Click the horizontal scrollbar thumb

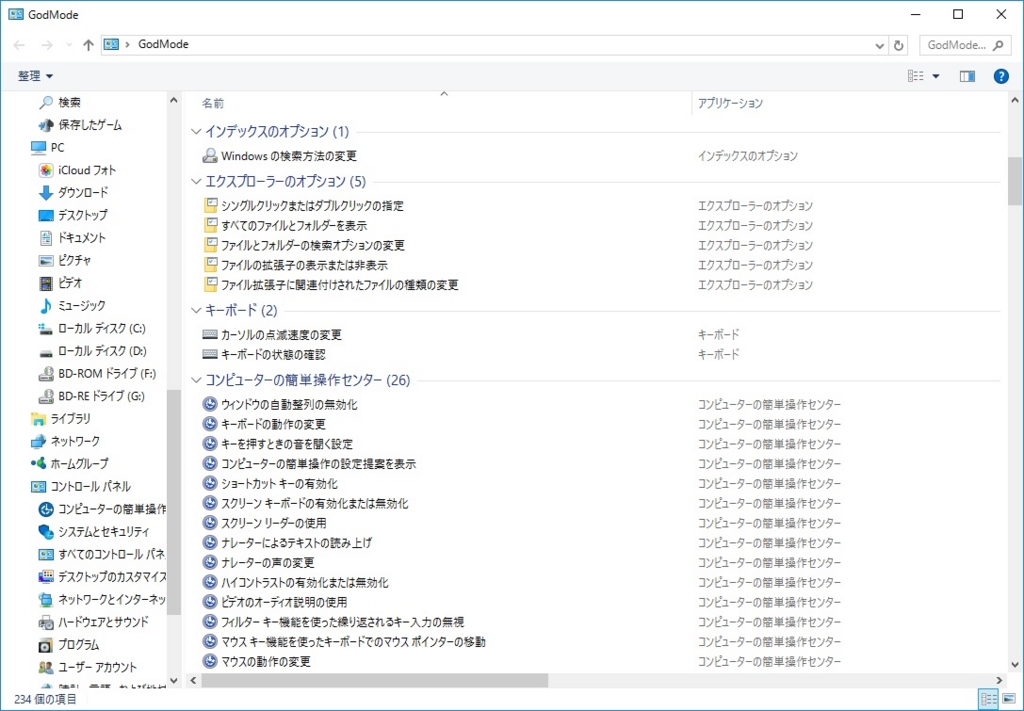pyautogui.click(x=374, y=680)
